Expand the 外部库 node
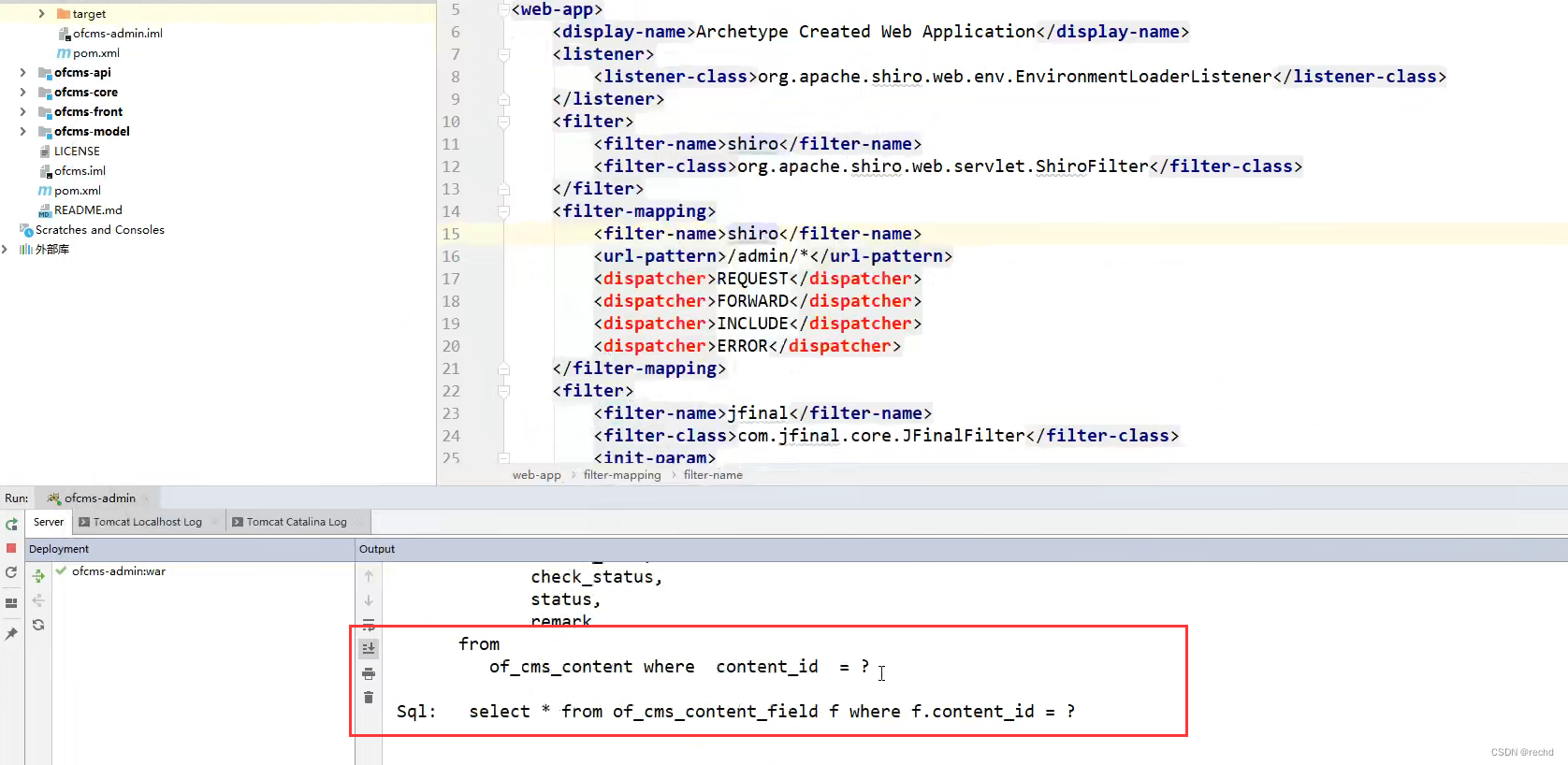The height and width of the screenshot is (765, 1568). (5, 250)
